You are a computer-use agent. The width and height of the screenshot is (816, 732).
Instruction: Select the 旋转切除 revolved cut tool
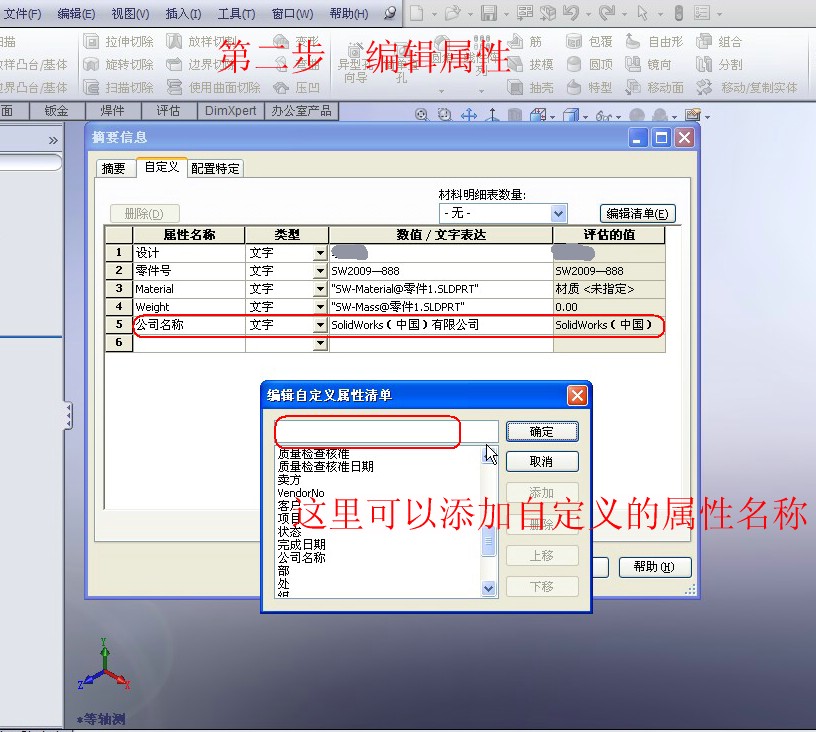click(x=119, y=65)
